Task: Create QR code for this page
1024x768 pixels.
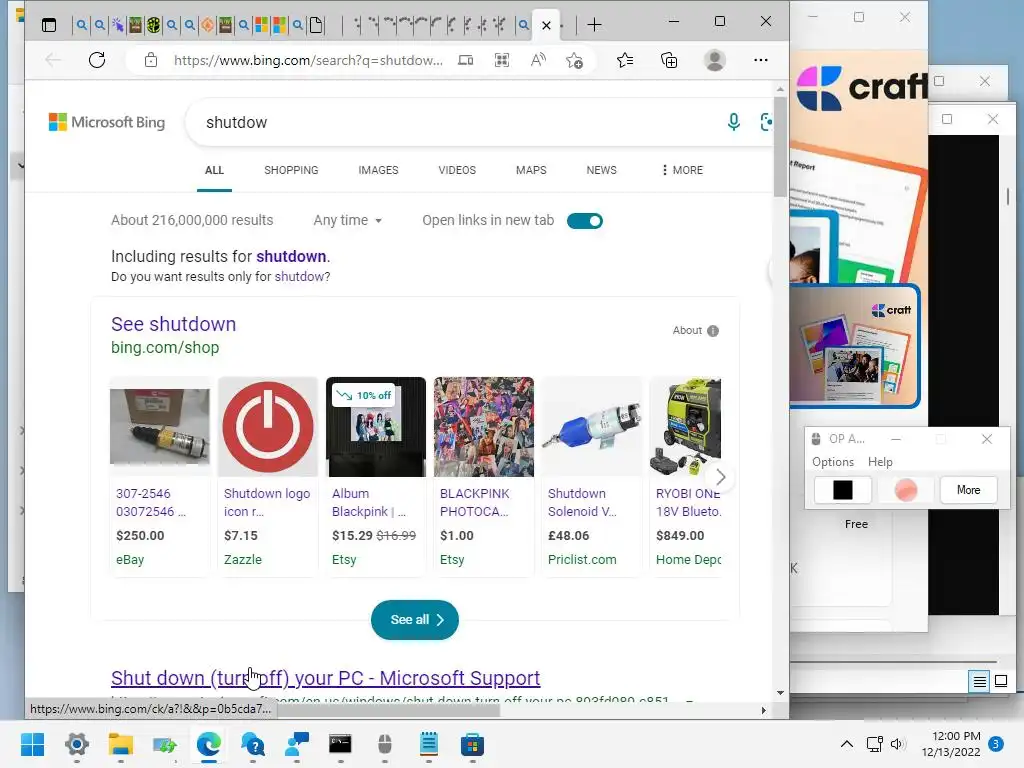Action: 502,61
